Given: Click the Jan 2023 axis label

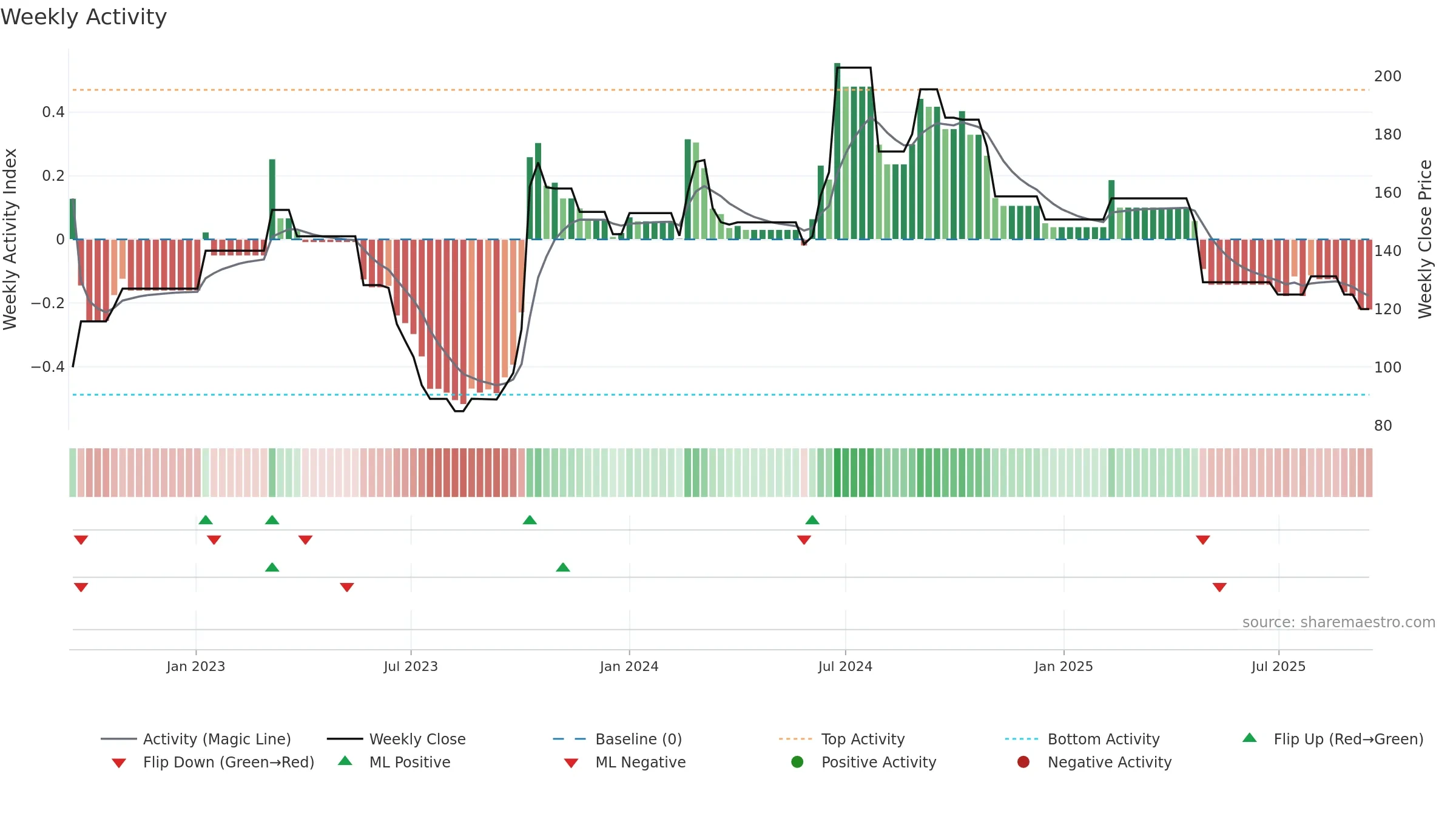Looking at the screenshot, I should click(x=196, y=666).
